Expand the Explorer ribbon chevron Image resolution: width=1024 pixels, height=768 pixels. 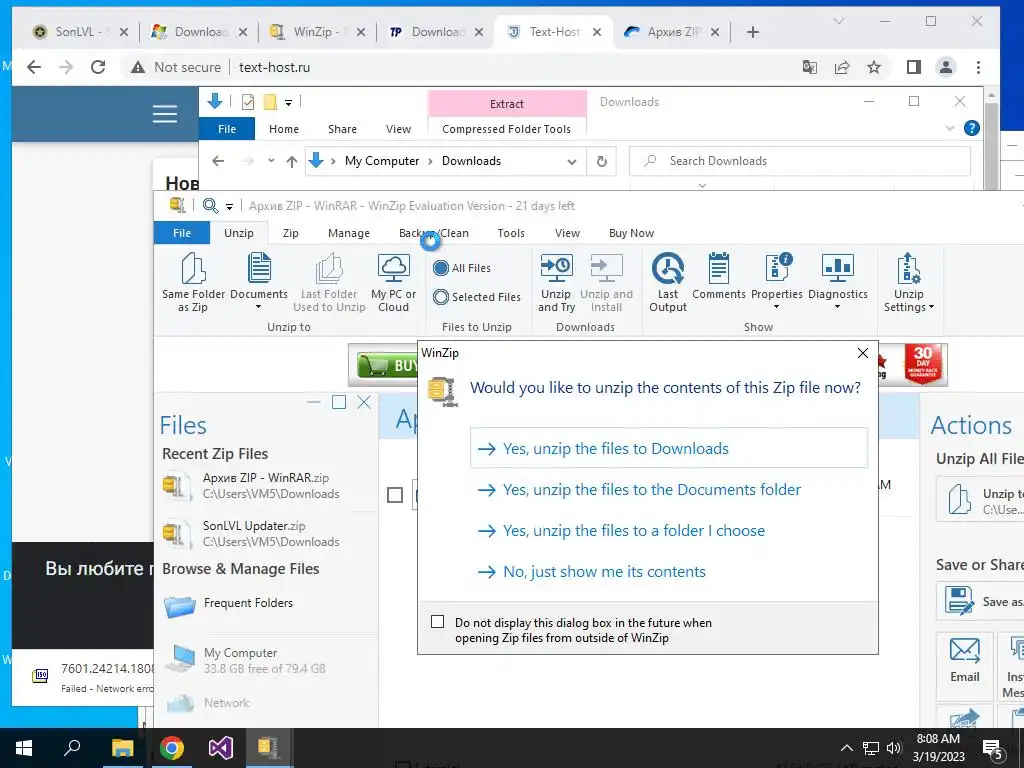(x=950, y=128)
